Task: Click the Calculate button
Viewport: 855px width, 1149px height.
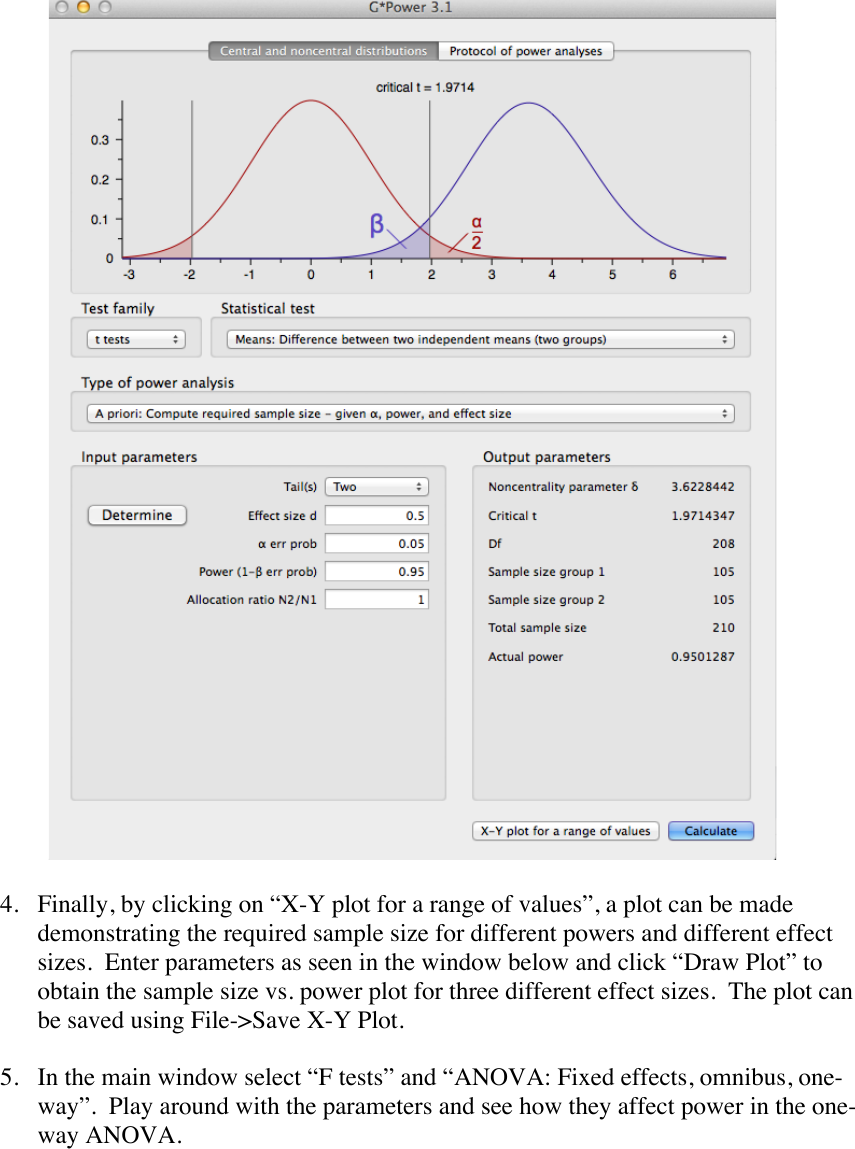Action: point(711,831)
